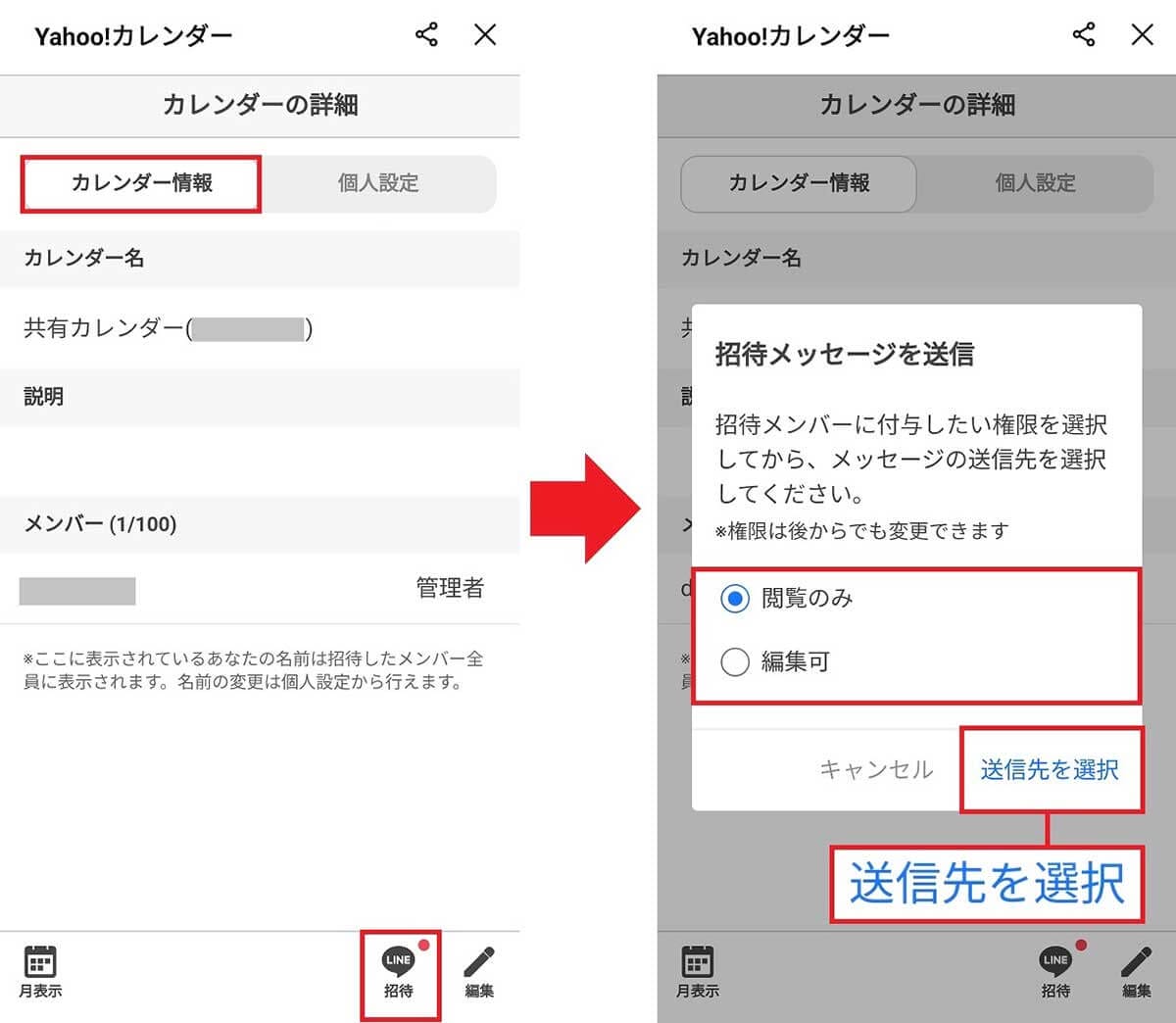Image resolution: width=1176 pixels, height=1023 pixels.
Task: Switch to 個人設定 tab in right screen
Action: 1035,183
